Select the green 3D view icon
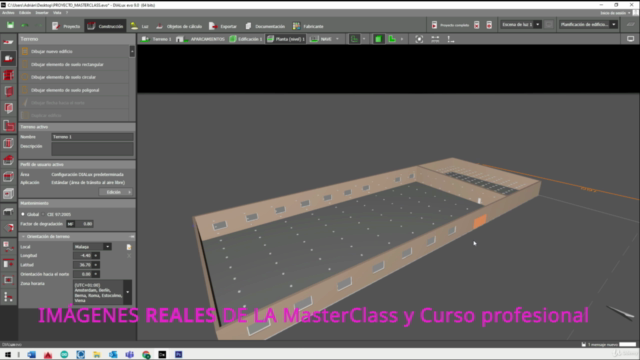This screenshot has height=360, width=640. [378, 39]
